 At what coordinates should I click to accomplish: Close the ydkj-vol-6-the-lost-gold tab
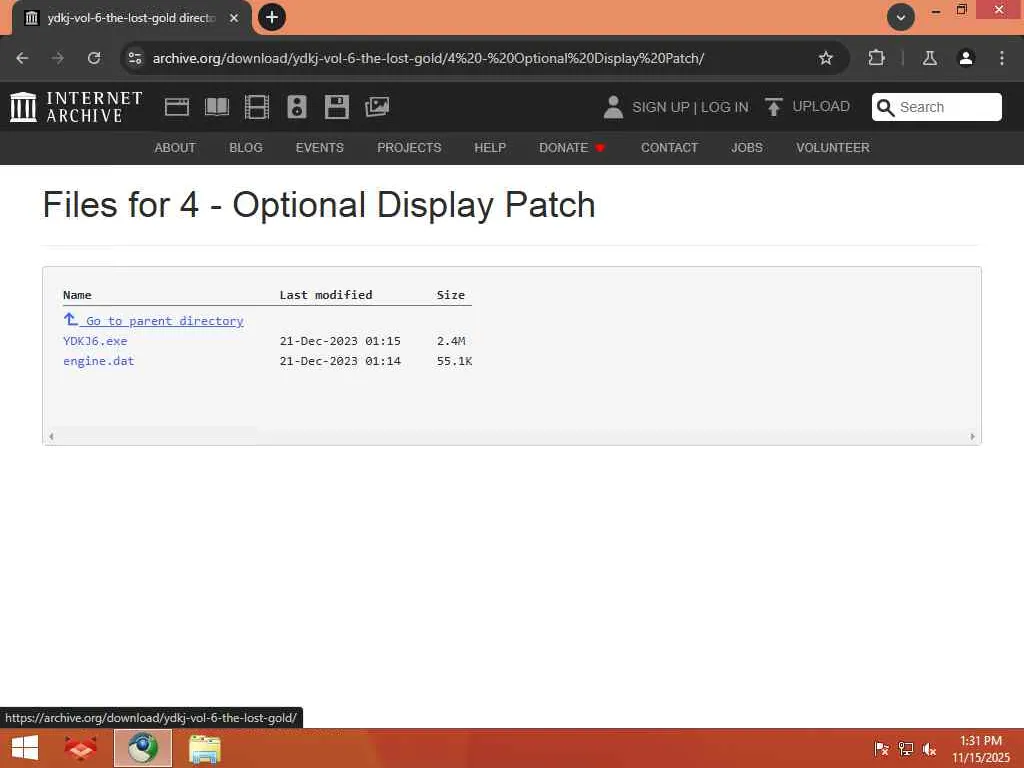click(x=234, y=18)
